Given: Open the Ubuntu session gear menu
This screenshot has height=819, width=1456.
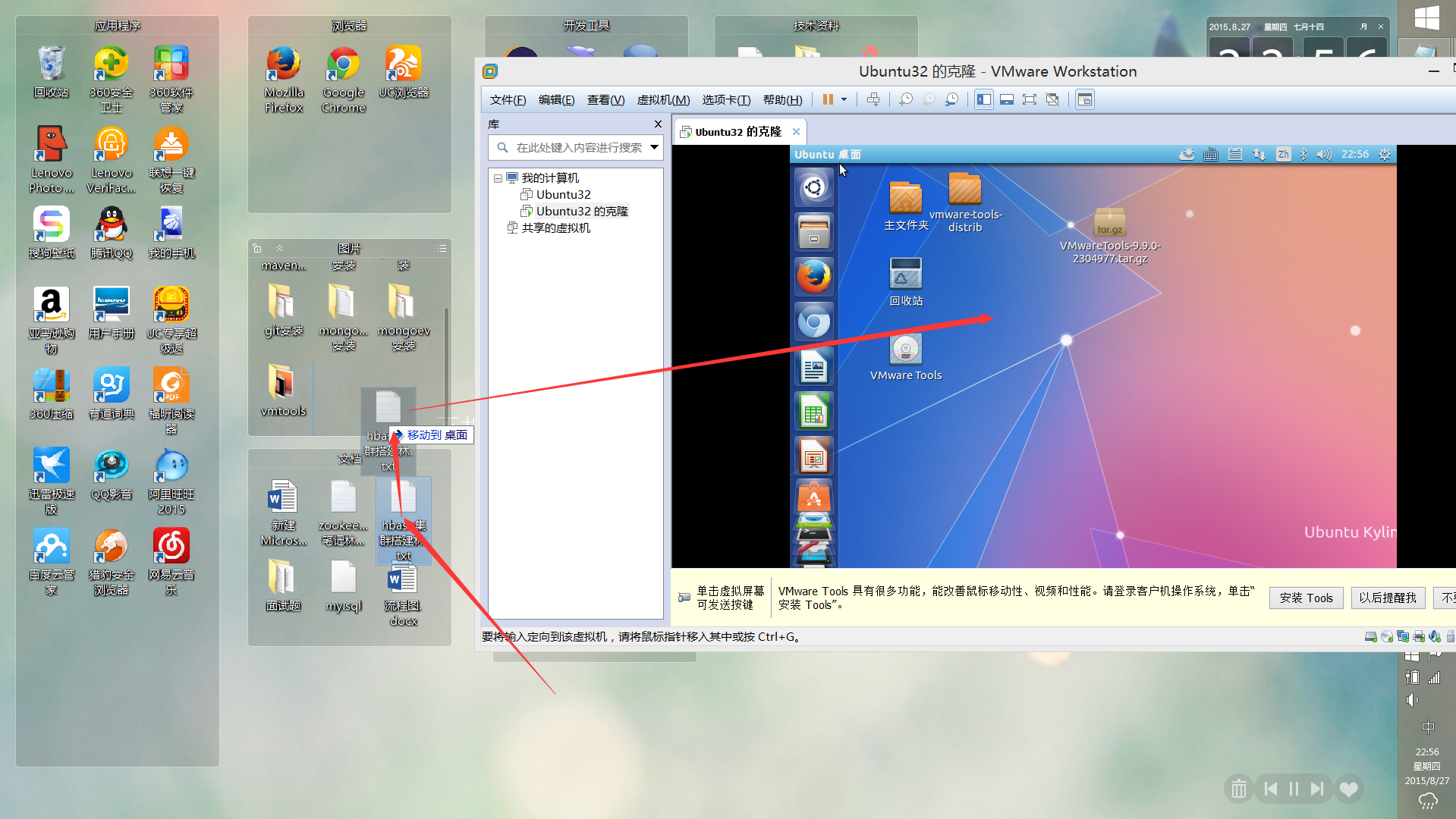Looking at the screenshot, I should pos(1385,154).
